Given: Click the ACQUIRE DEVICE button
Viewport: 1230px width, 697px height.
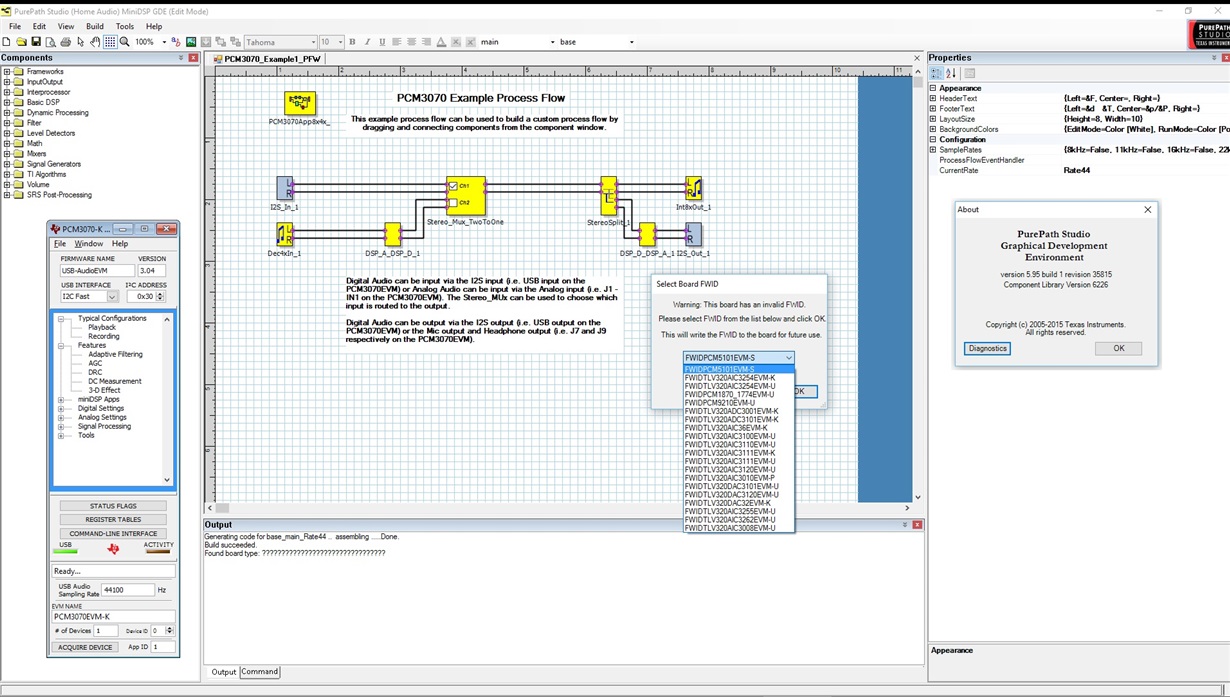Looking at the screenshot, I should pyautogui.click(x=86, y=647).
